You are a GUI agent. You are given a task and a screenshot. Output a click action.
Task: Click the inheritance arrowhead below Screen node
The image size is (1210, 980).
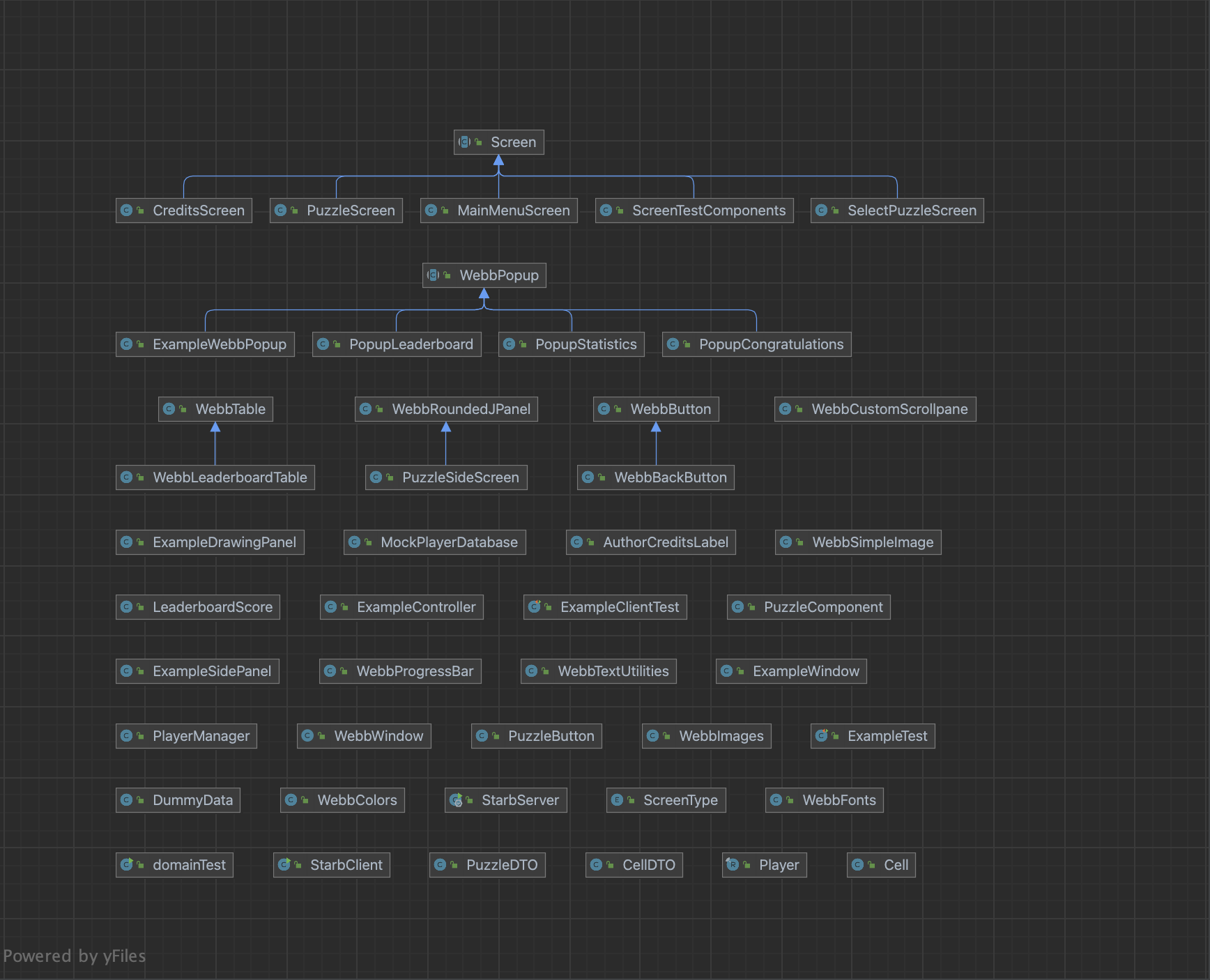pyautogui.click(x=498, y=160)
